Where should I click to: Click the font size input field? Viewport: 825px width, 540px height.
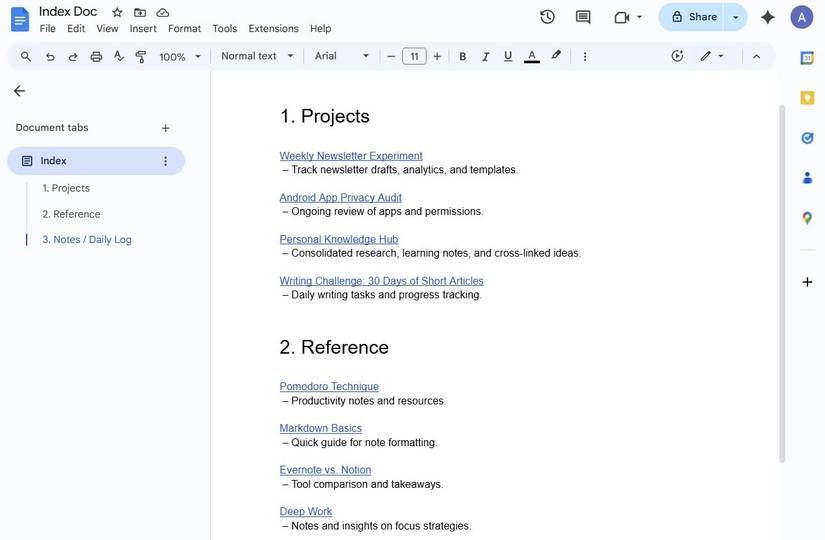click(x=414, y=57)
